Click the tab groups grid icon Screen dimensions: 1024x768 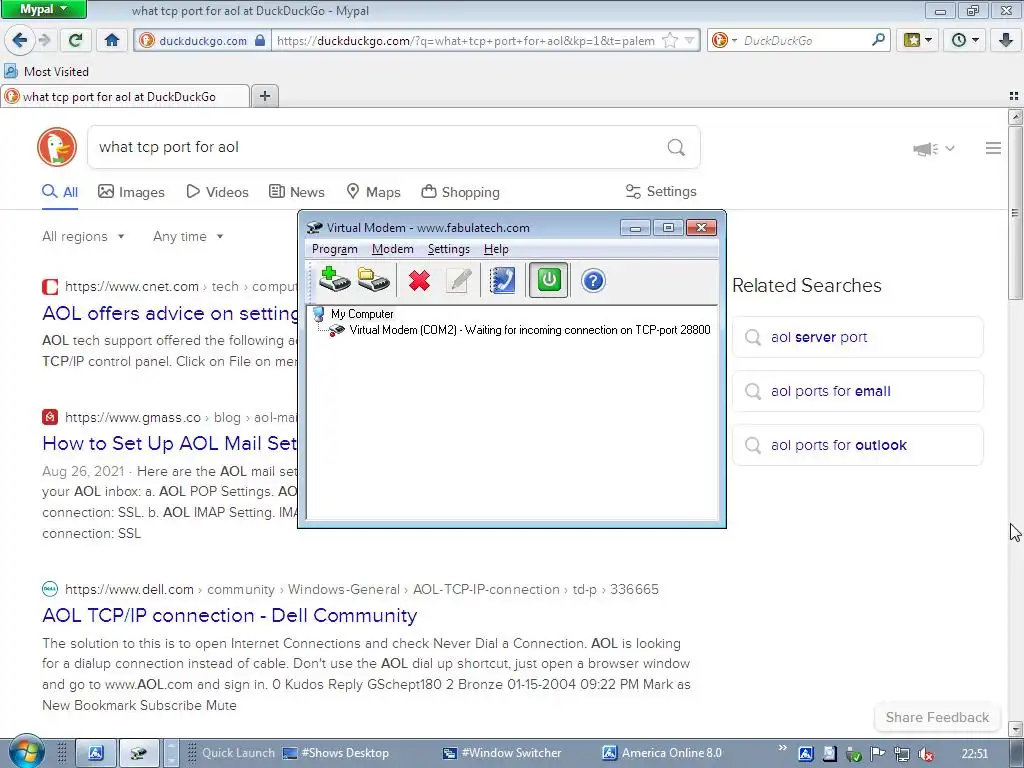tap(1014, 96)
